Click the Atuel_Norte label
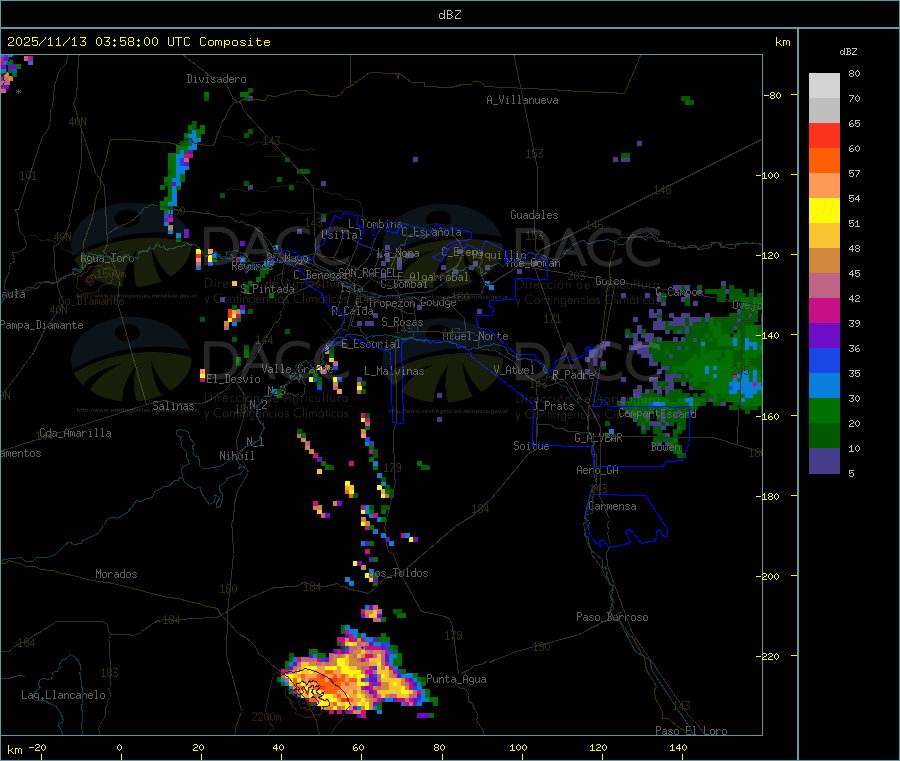Screen dimensions: 900x761 pos(475,336)
